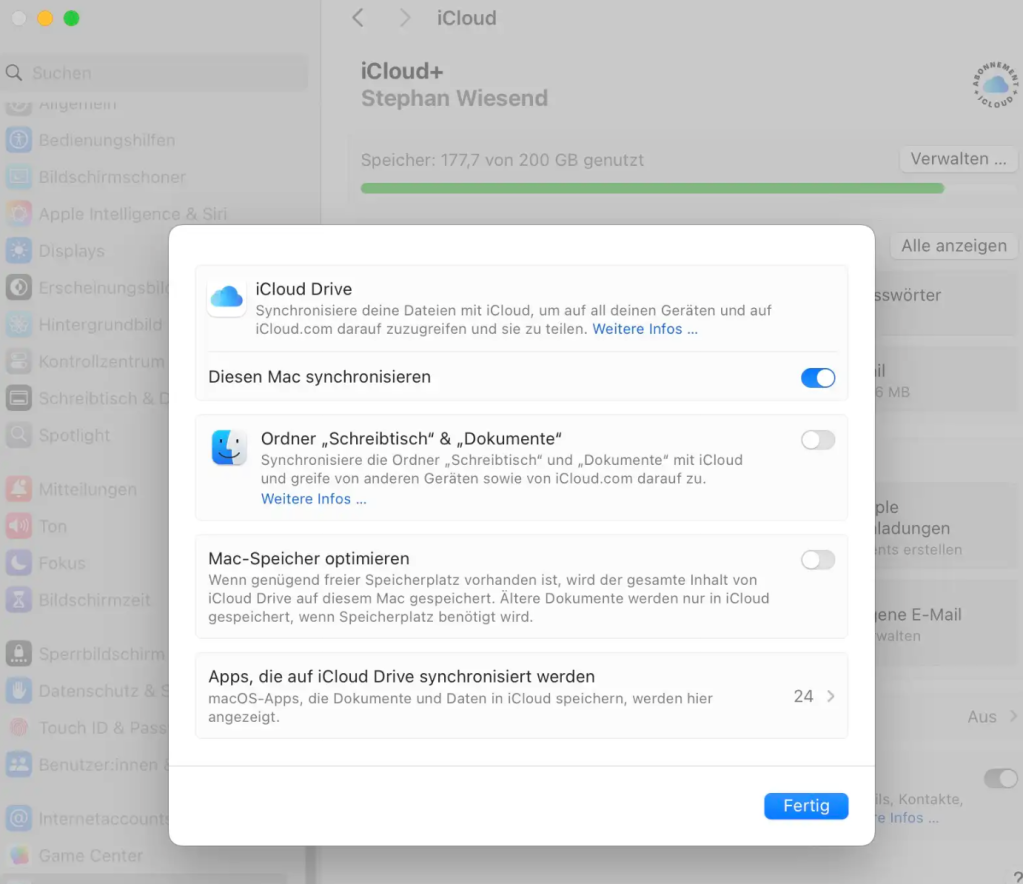Click the Finder icon beside Schreibtisch & Dokumente
The image size is (1023, 884).
(x=228, y=448)
